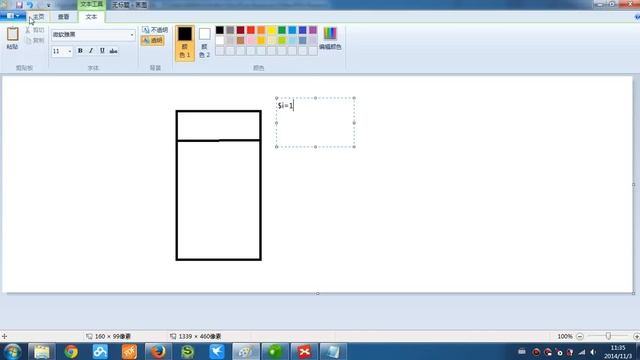
Task: Click the bottom-center canvas resize handle
Action: (x=318, y=293)
